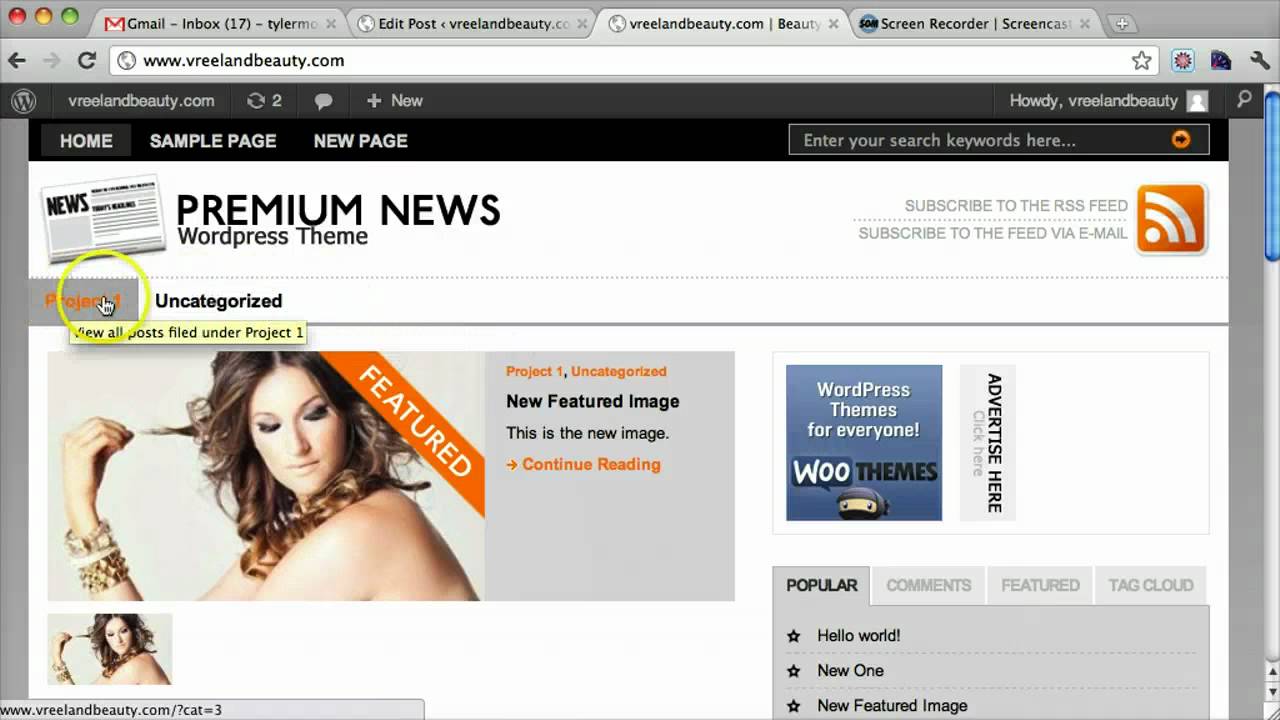This screenshot has height=720, width=1280.
Task: Click the orange Project 1 link above the post title
Action: click(534, 371)
